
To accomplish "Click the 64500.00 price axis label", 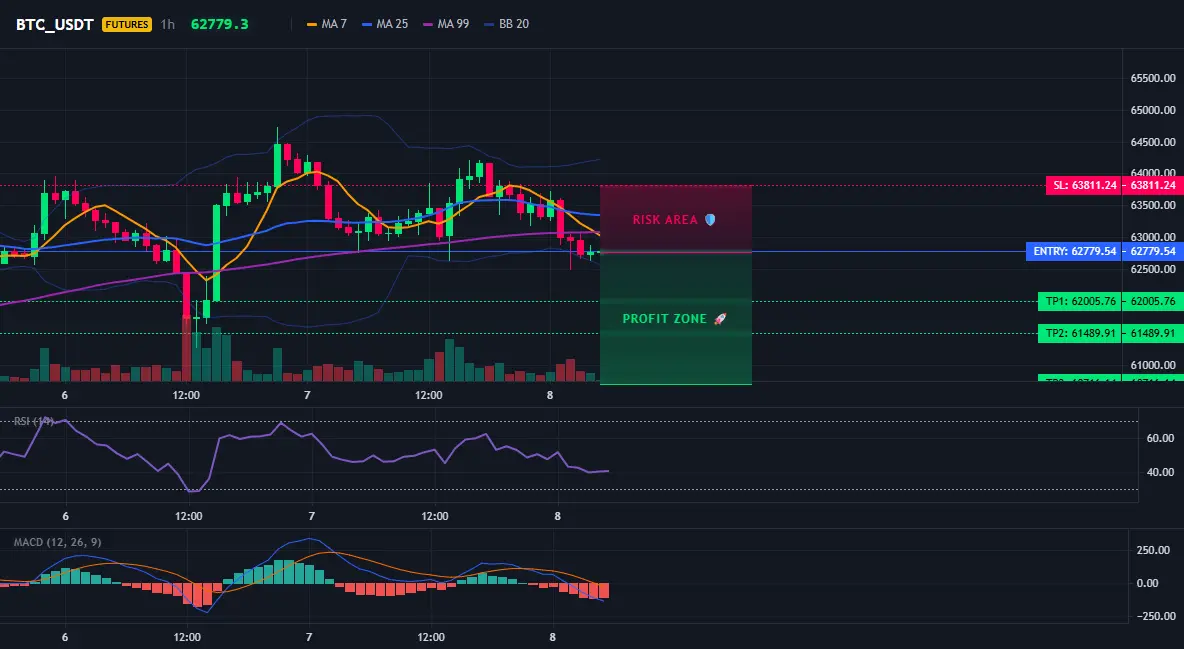I will pos(1153,142).
